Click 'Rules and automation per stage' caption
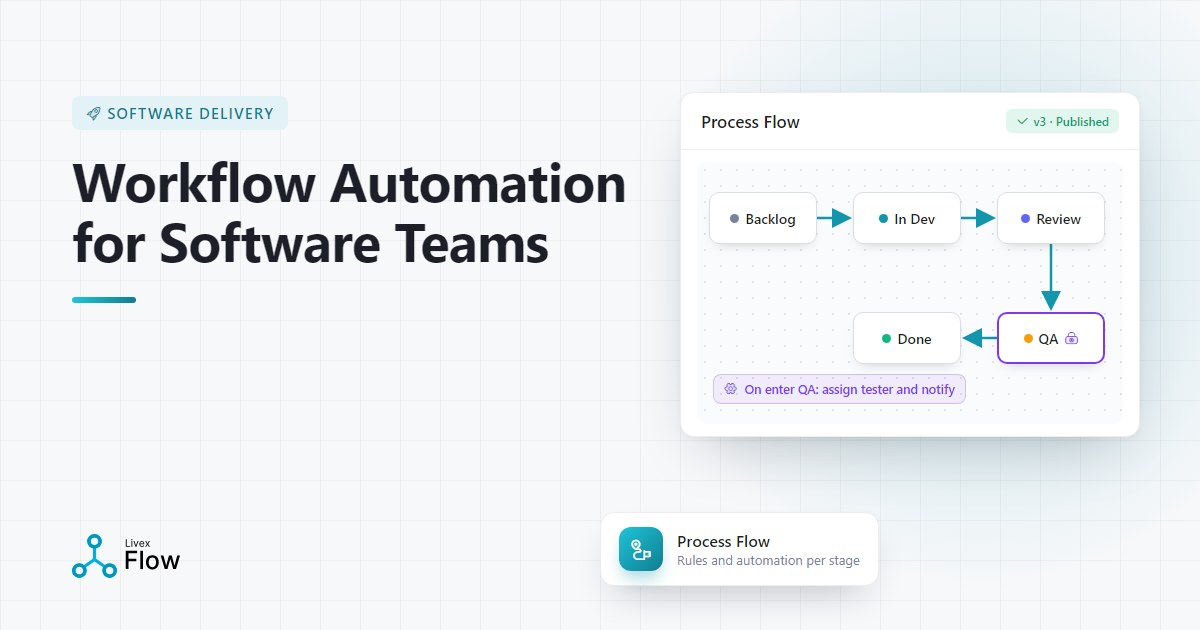 (768, 561)
